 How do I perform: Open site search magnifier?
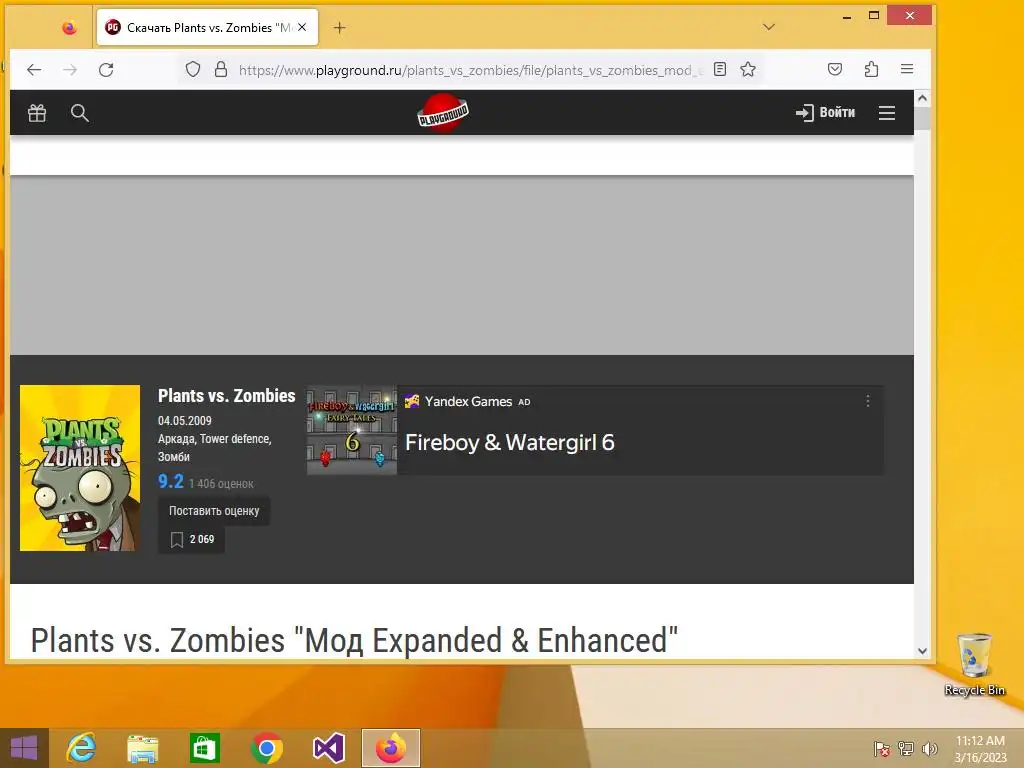point(80,113)
